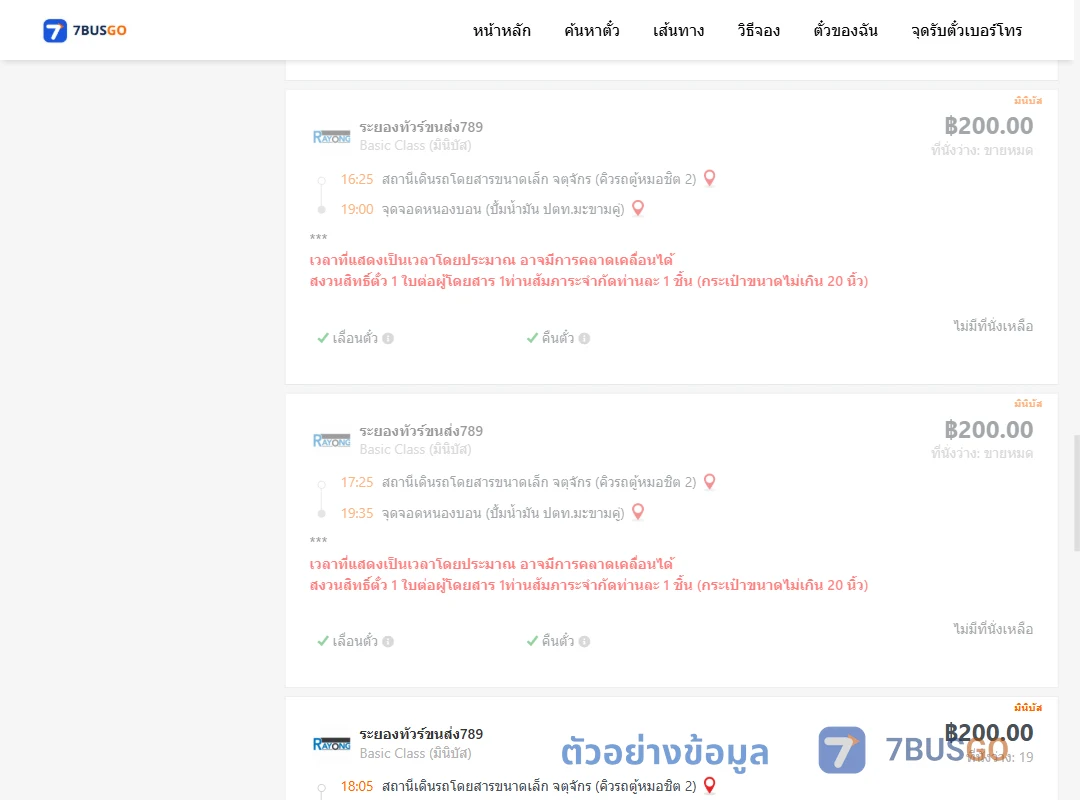Click the info icon beside คืนตั๋ว in 16:25 trip

[584, 338]
